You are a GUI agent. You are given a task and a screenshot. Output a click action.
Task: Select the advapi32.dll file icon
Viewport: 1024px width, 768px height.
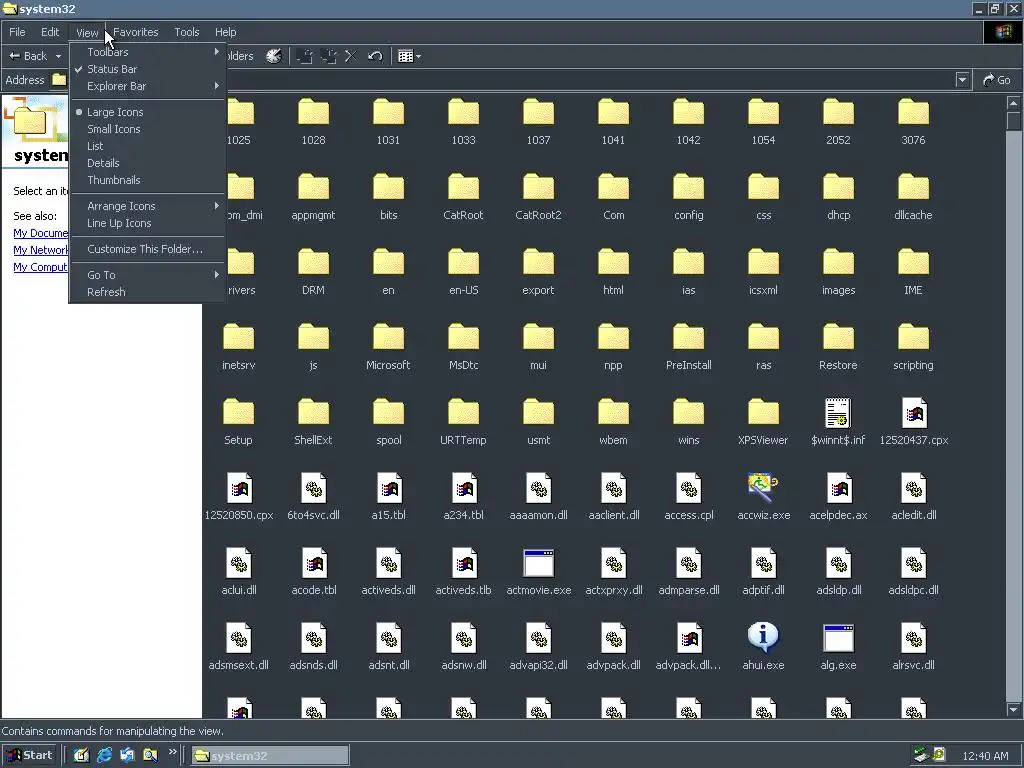(x=538, y=637)
